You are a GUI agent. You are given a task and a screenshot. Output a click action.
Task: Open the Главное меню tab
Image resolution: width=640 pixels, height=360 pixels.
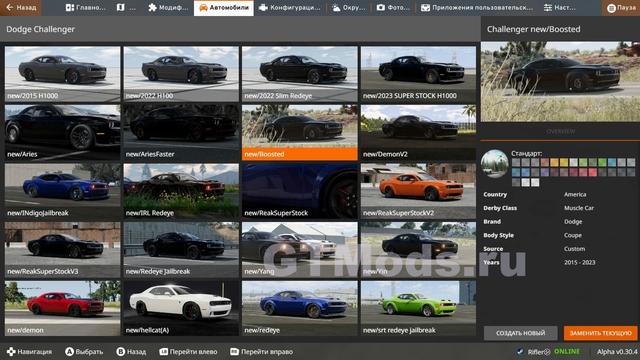pyautogui.click(x=85, y=8)
